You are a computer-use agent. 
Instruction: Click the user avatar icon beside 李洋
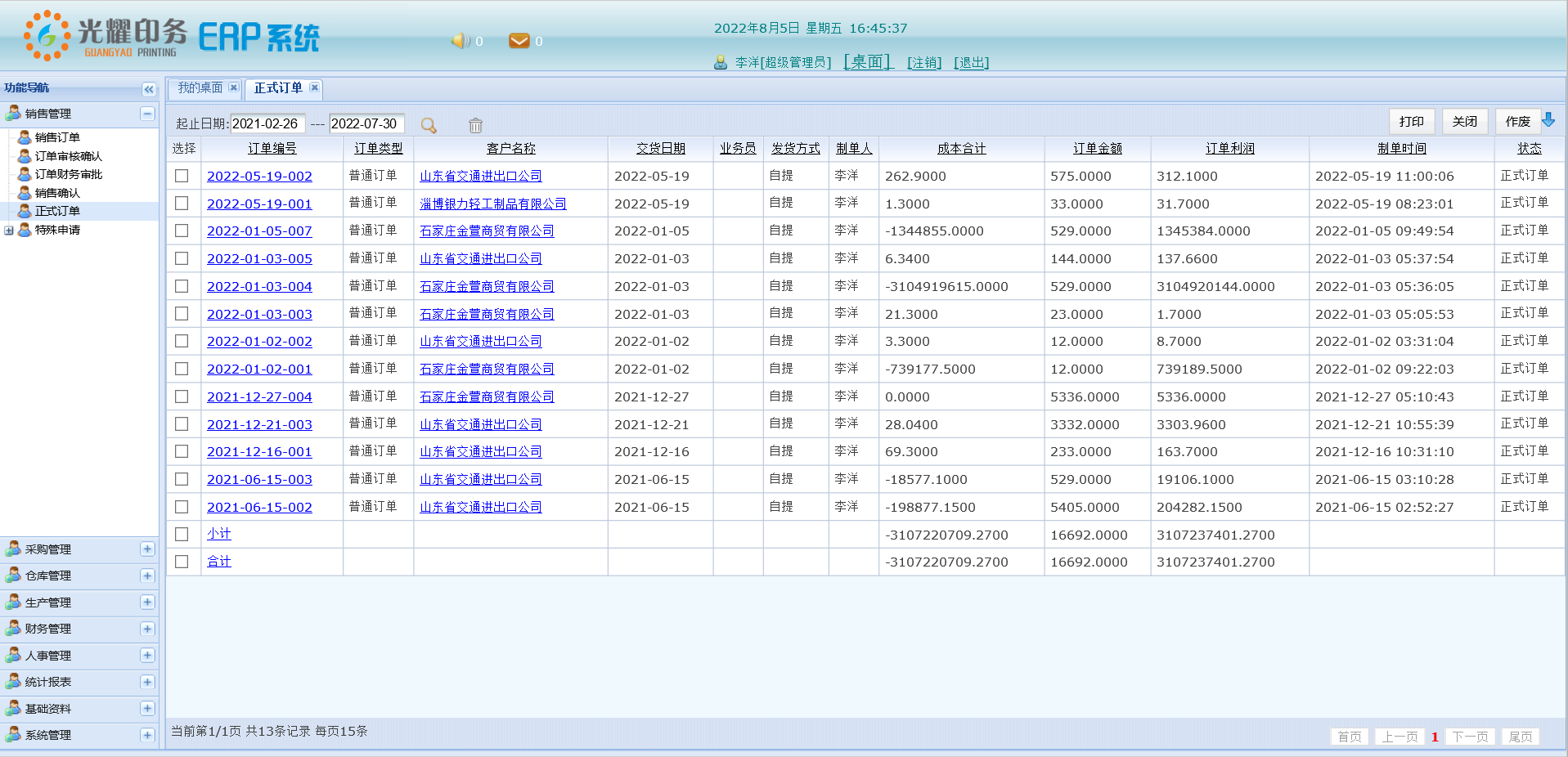(x=721, y=62)
